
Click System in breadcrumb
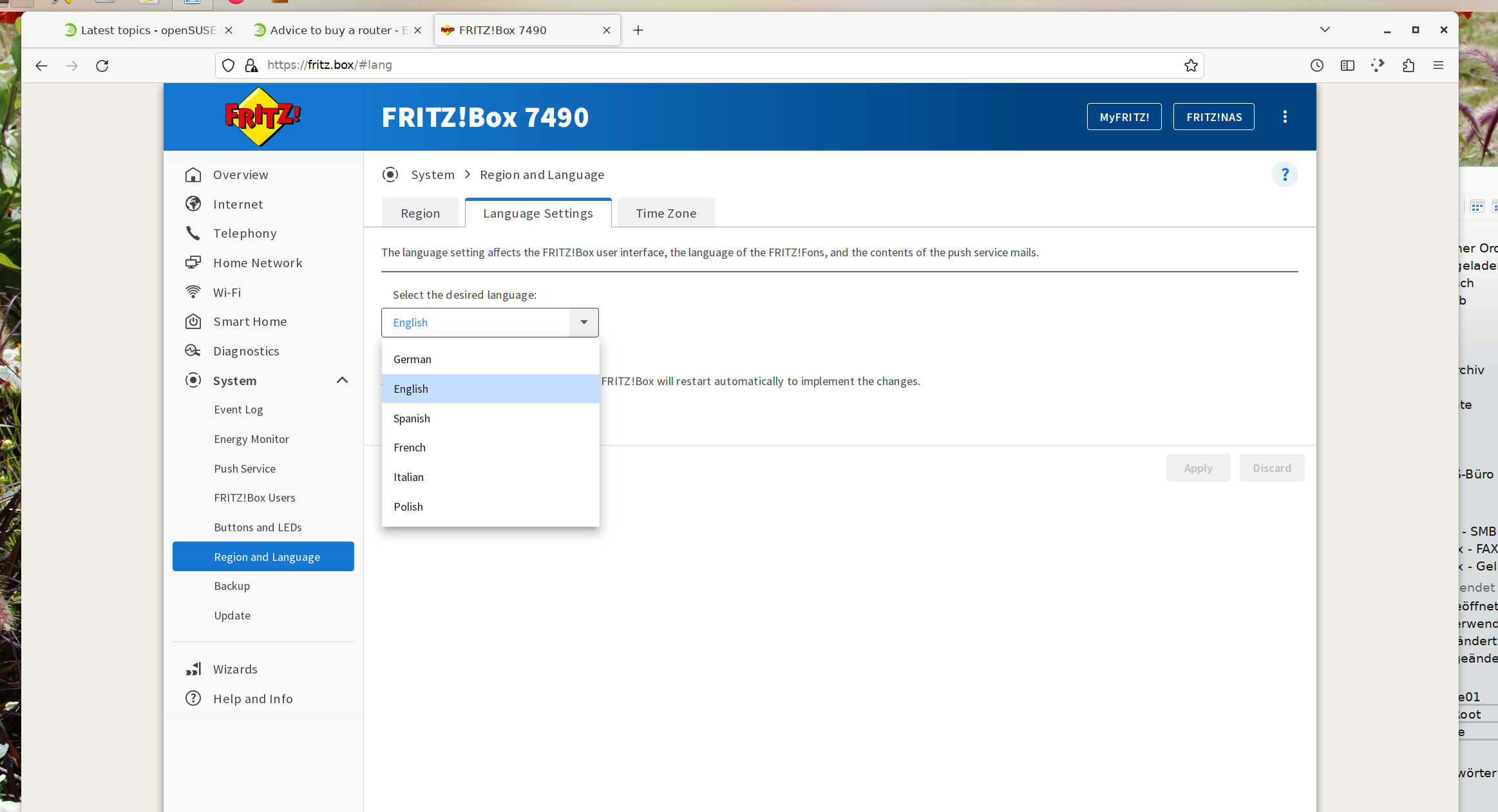tap(433, 175)
